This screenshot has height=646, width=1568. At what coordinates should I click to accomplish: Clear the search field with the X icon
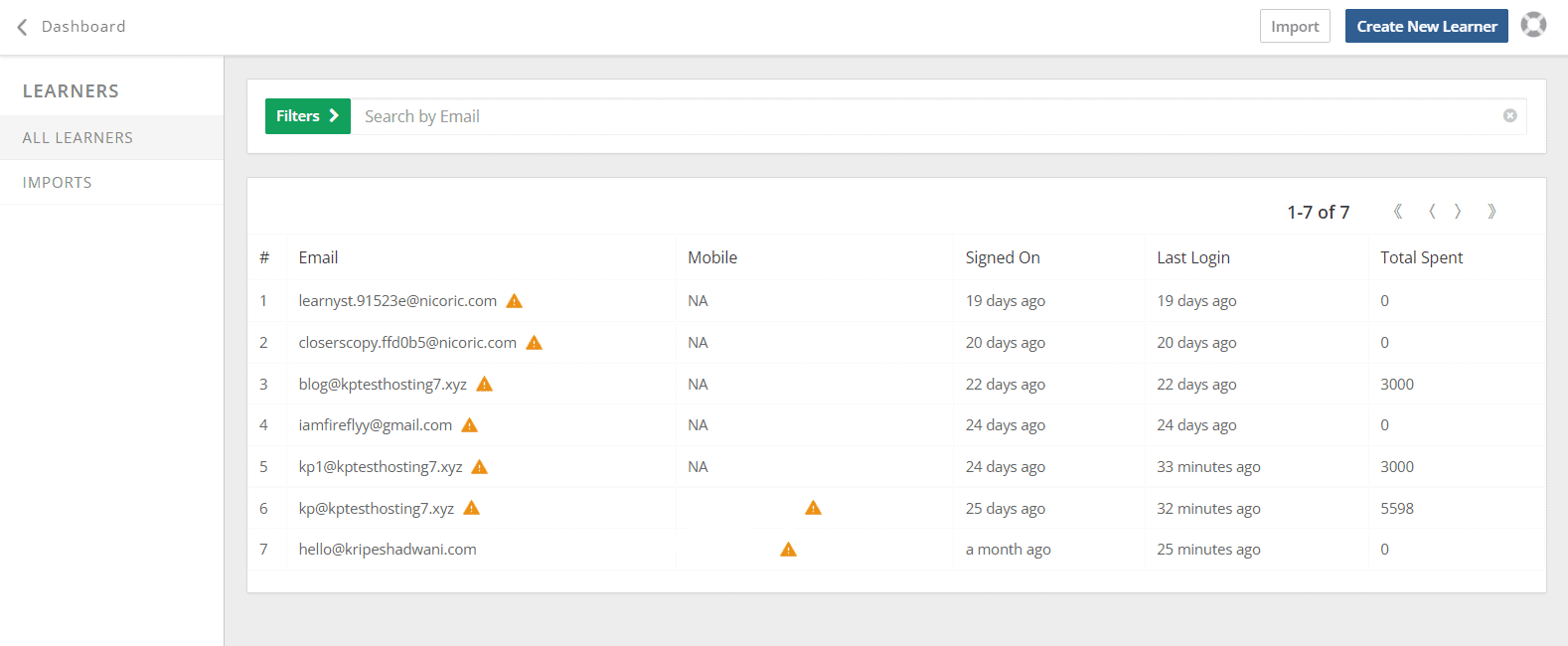coord(1509,116)
